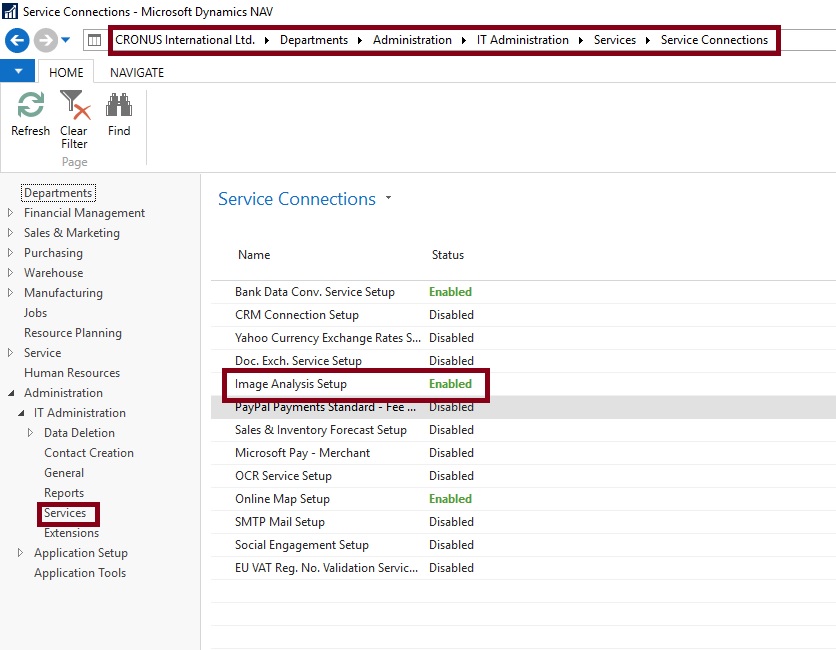Screen dimensions: 836x650
Task: Switch to the NAVIGATE ribbon tab
Action: point(137,72)
